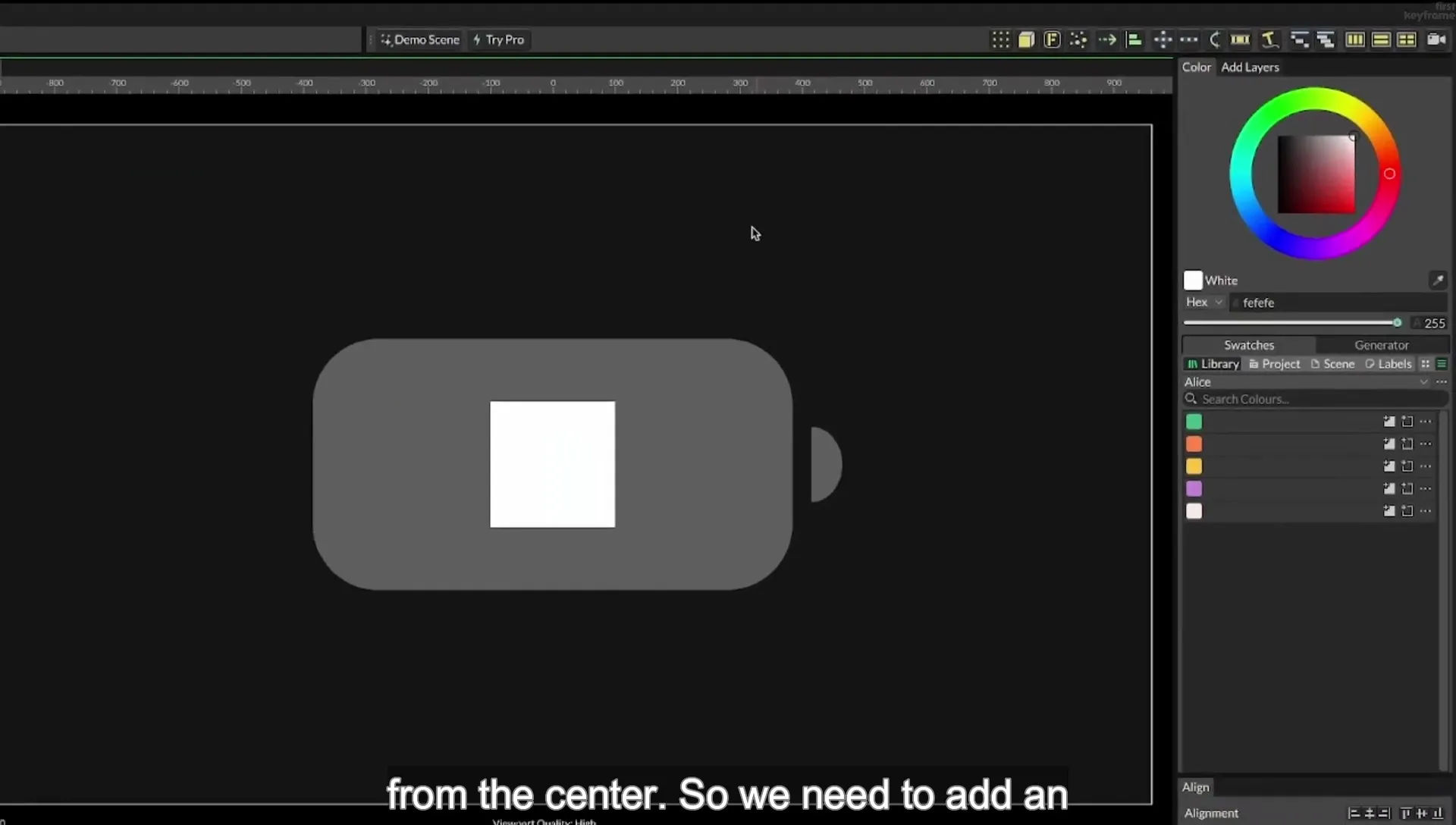The height and width of the screenshot is (825, 1456).
Task: Click align left edges icon in Alignment
Action: (x=1354, y=814)
